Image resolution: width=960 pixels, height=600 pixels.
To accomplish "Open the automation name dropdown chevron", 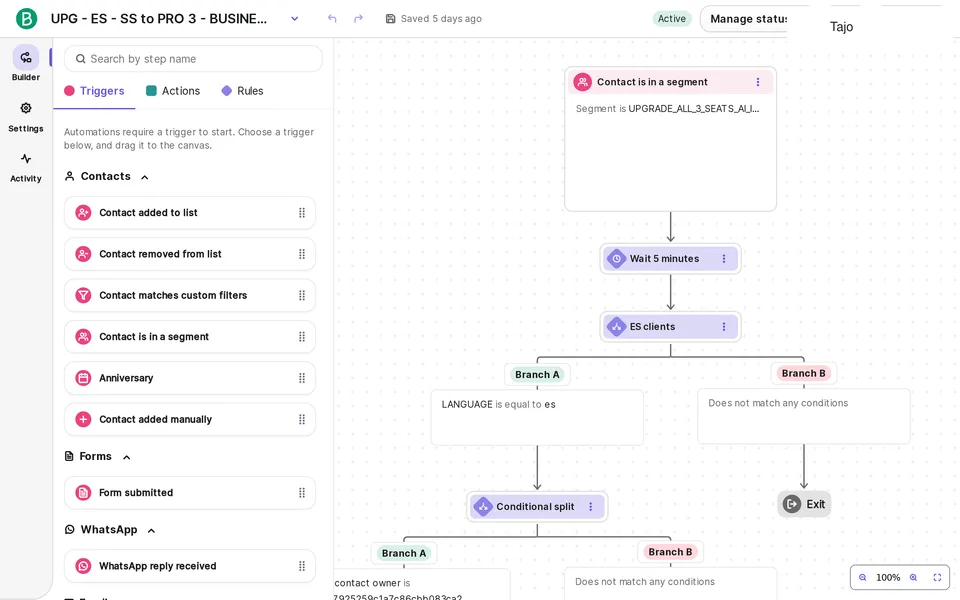I will click(x=294, y=19).
